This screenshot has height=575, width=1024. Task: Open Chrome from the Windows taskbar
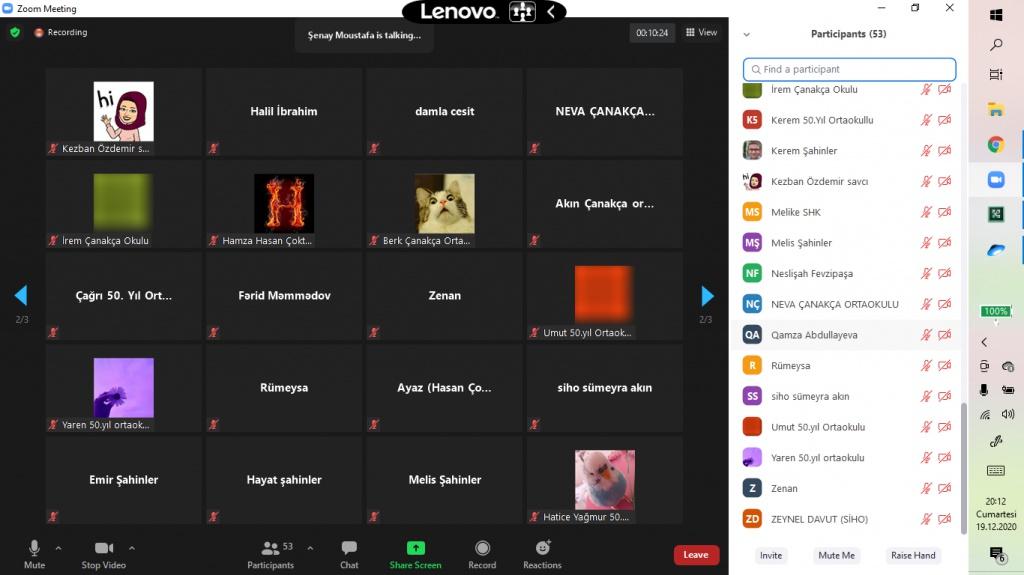pos(996,145)
